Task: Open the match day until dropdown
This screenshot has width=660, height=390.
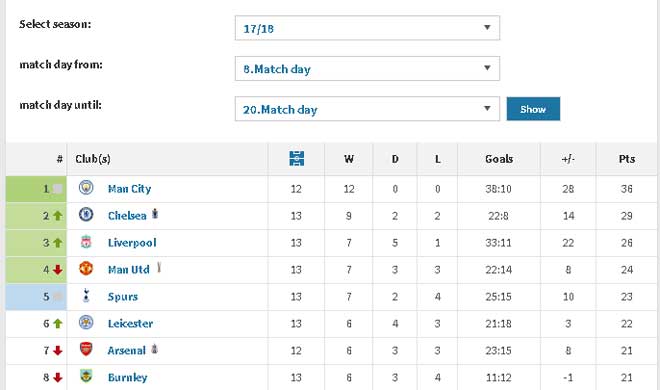Action: point(367,109)
